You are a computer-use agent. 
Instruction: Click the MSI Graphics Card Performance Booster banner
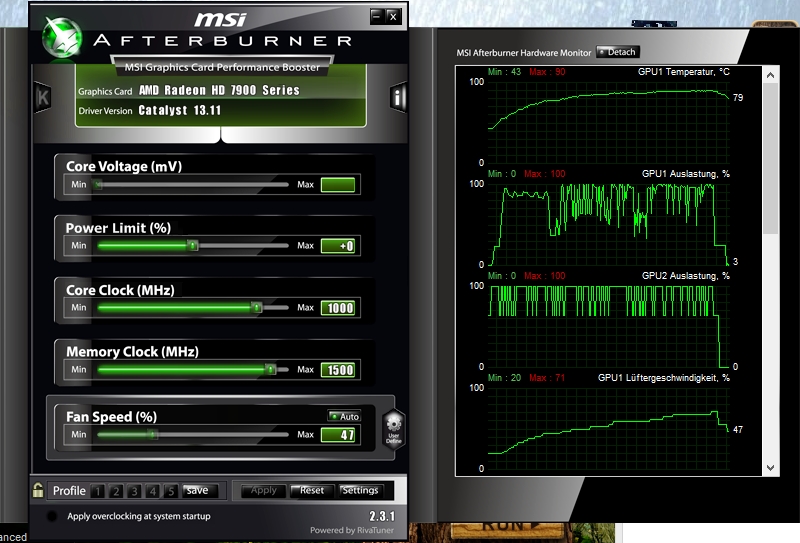pyautogui.click(x=222, y=67)
